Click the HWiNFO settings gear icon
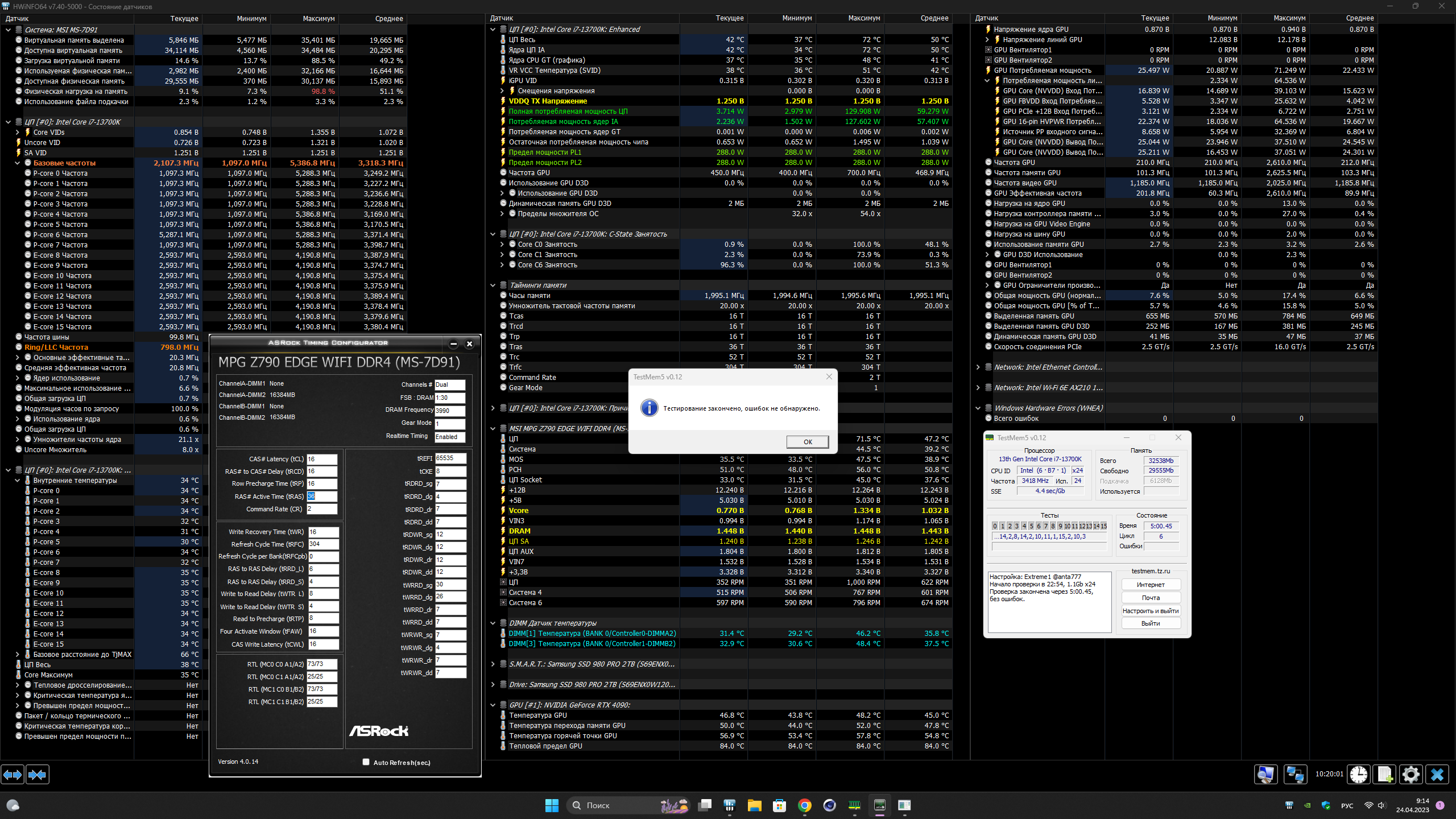This screenshot has width=1456, height=819. coord(1410,774)
